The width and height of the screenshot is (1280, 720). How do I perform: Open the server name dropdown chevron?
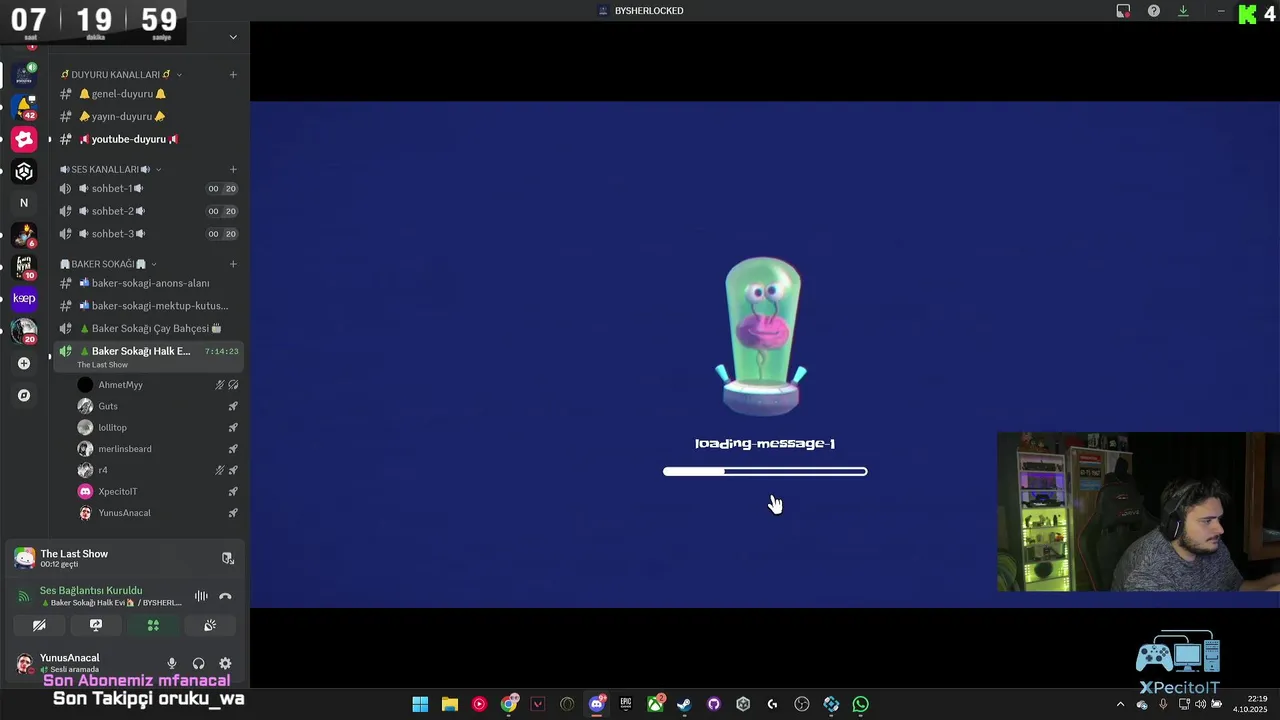(x=233, y=37)
